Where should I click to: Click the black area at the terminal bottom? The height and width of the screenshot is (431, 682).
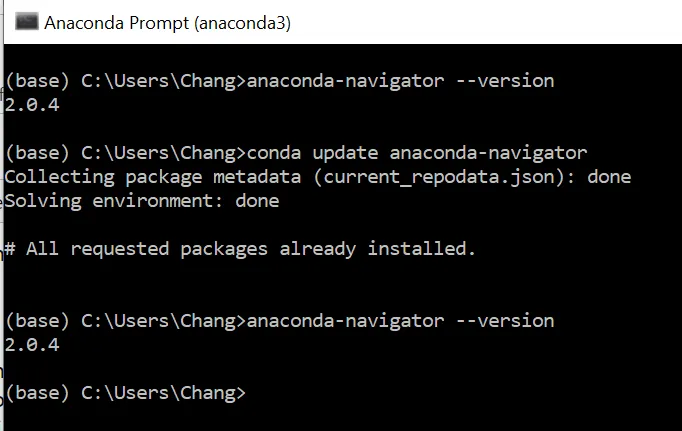click(x=400, y=418)
